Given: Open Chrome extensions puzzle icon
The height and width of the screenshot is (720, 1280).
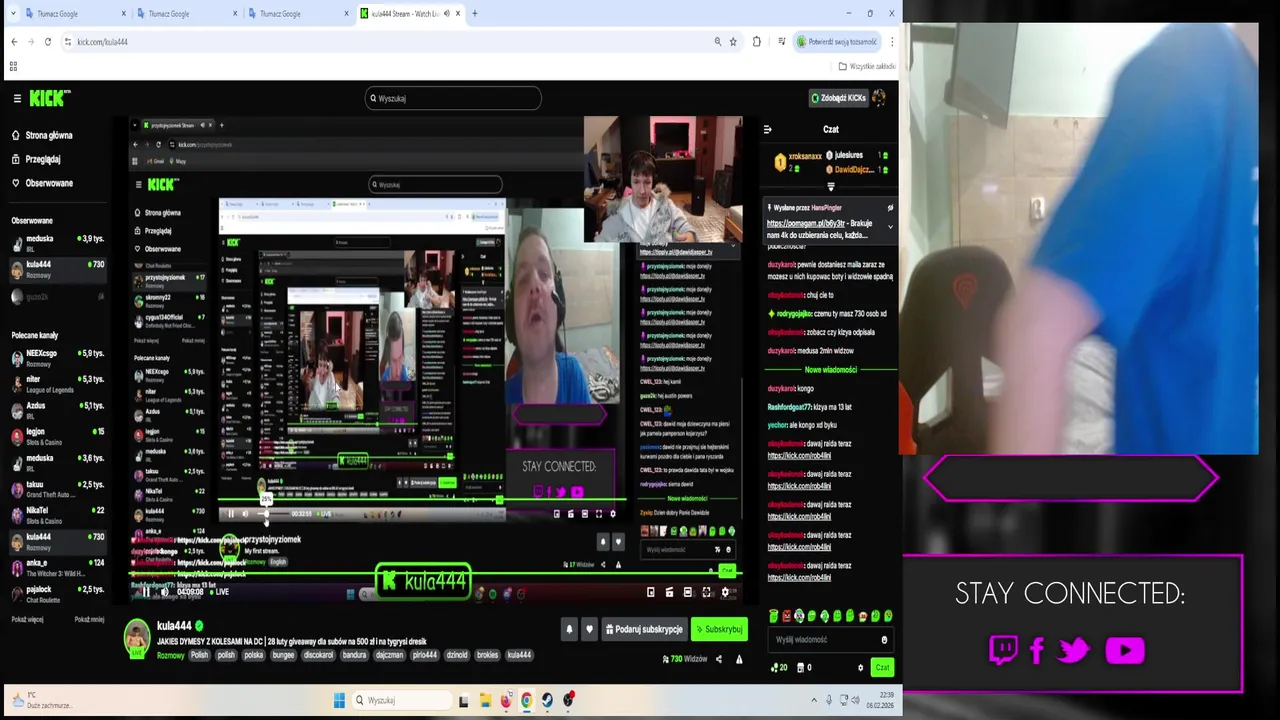Looking at the screenshot, I should coord(757,42).
